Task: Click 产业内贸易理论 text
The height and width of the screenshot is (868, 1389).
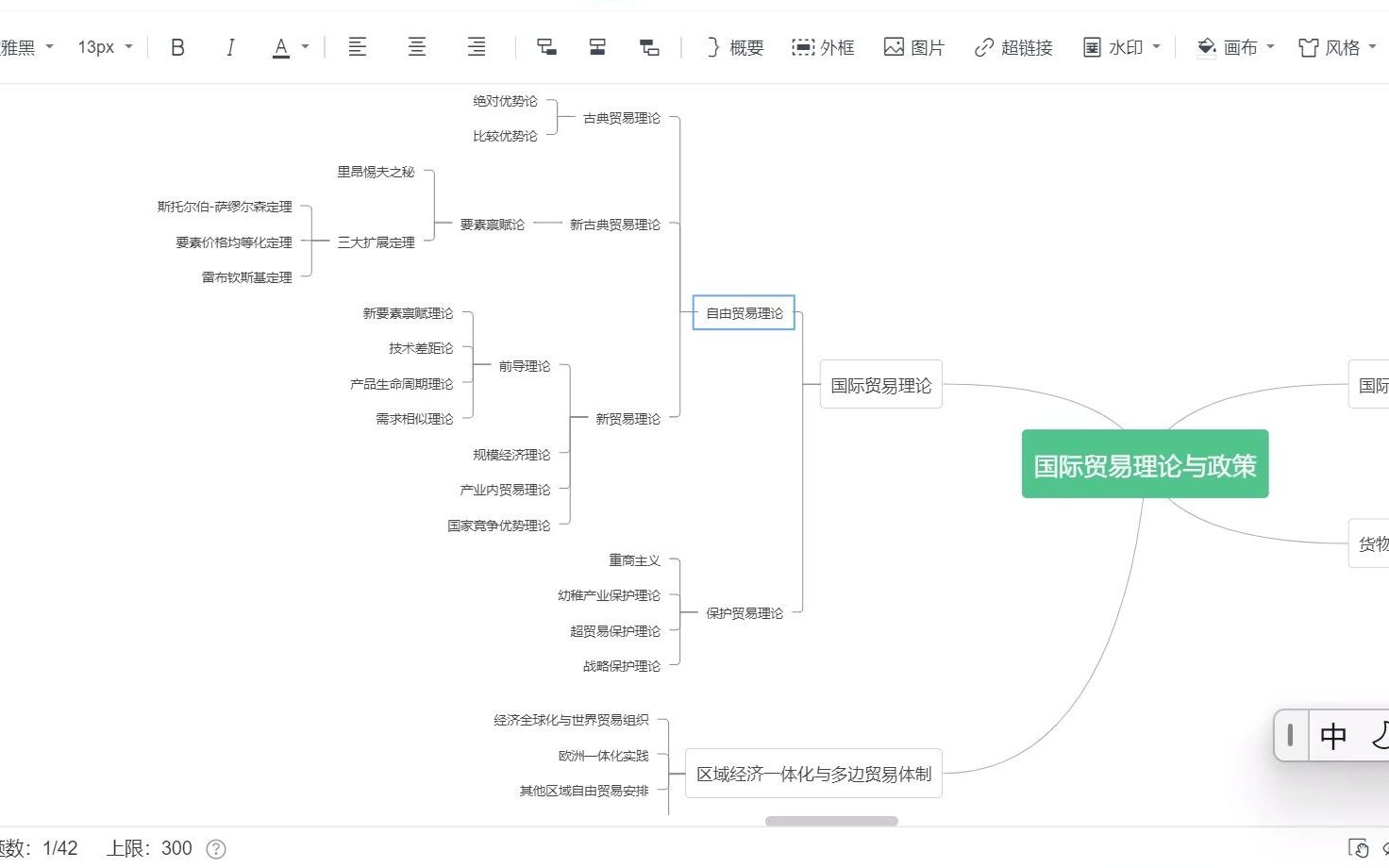Action: pyautogui.click(x=505, y=490)
